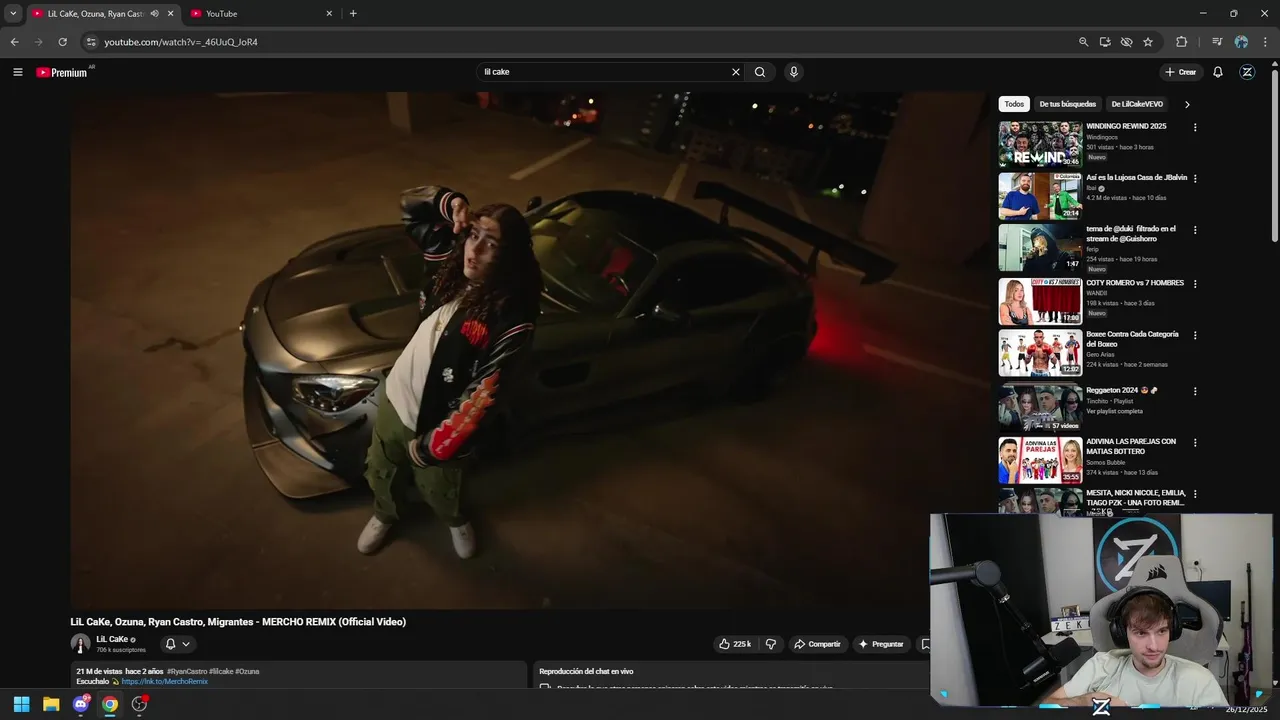Open options for Reggaeton 2024 playlist

coord(1195,391)
